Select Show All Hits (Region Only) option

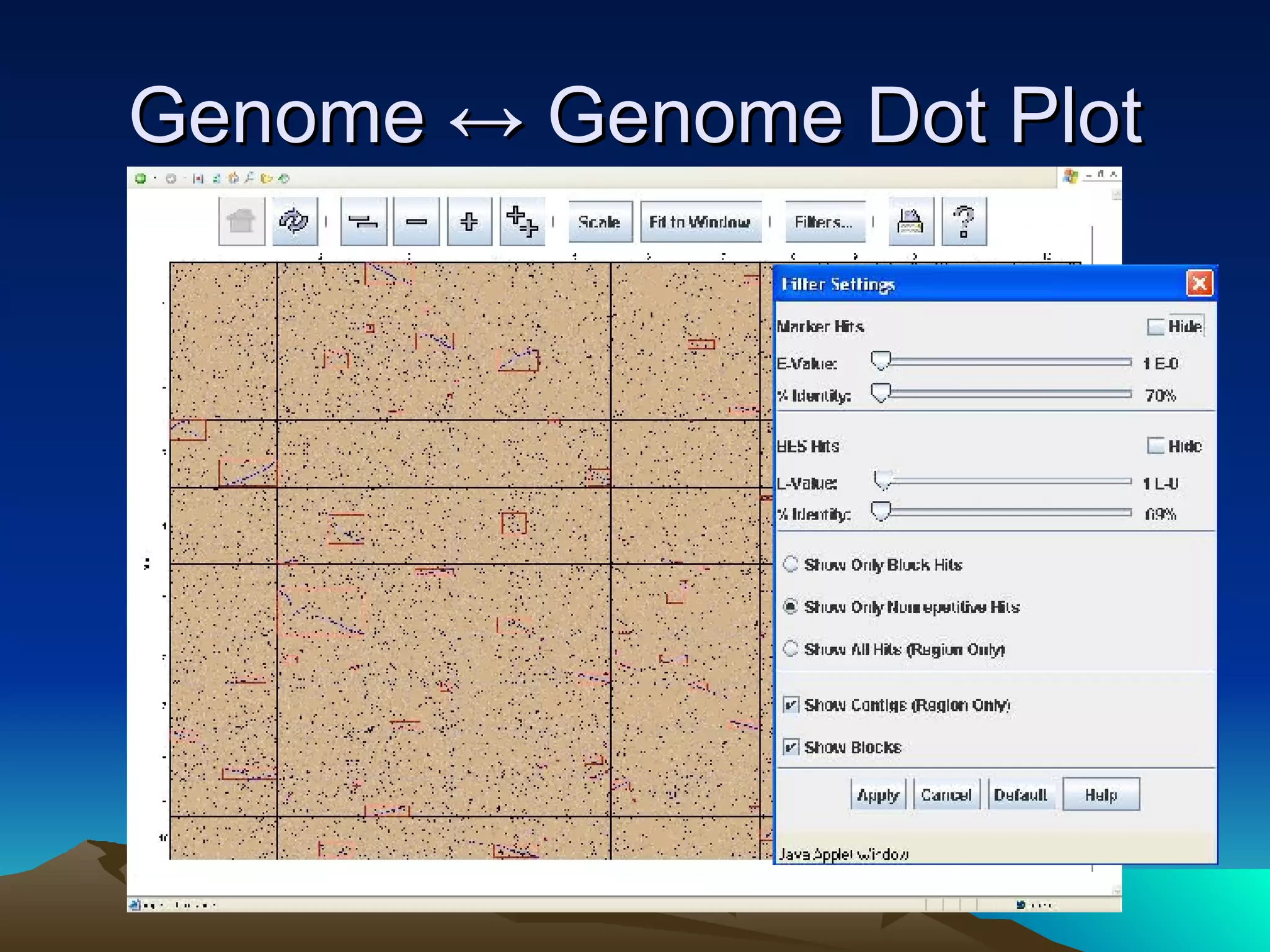click(791, 649)
